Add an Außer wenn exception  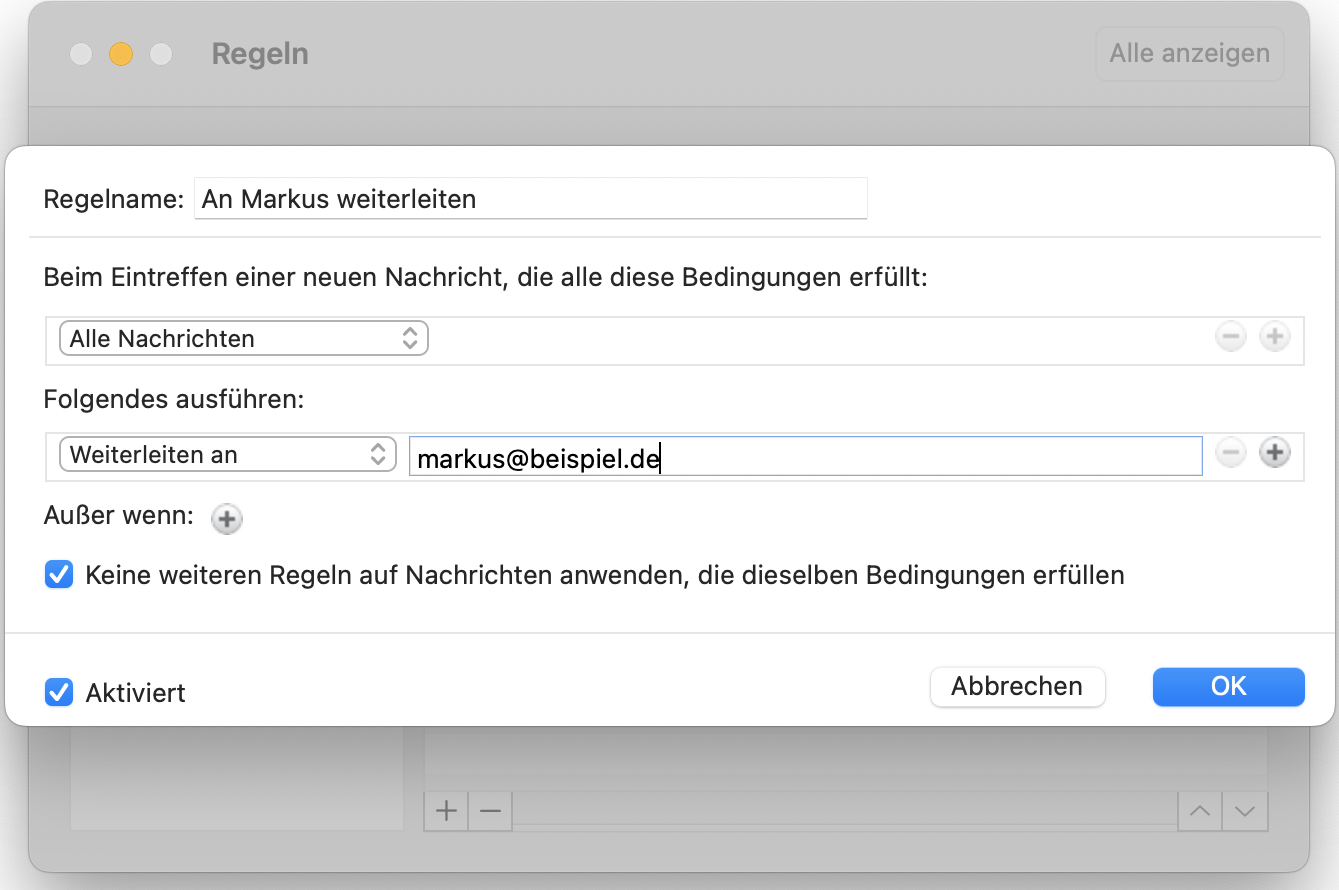(227, 519)
